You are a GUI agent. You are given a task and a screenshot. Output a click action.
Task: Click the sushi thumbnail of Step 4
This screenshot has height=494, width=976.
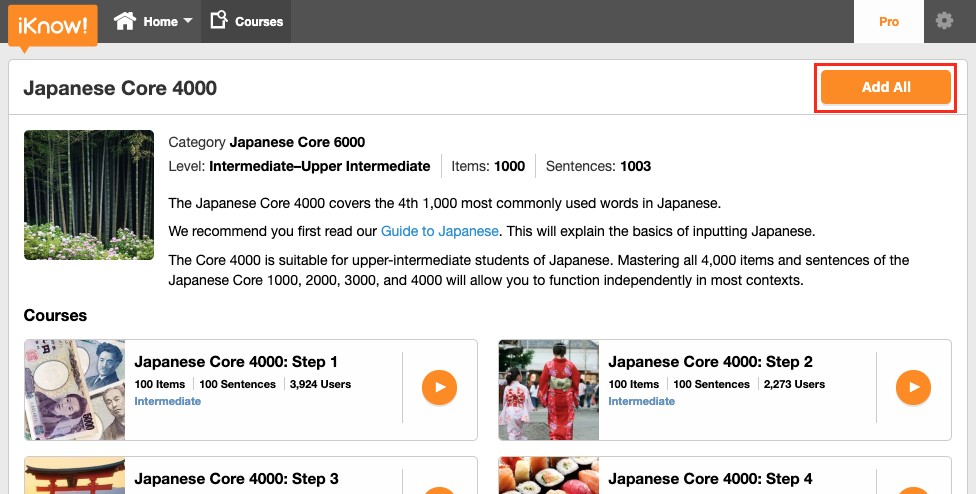coord(549,476)
